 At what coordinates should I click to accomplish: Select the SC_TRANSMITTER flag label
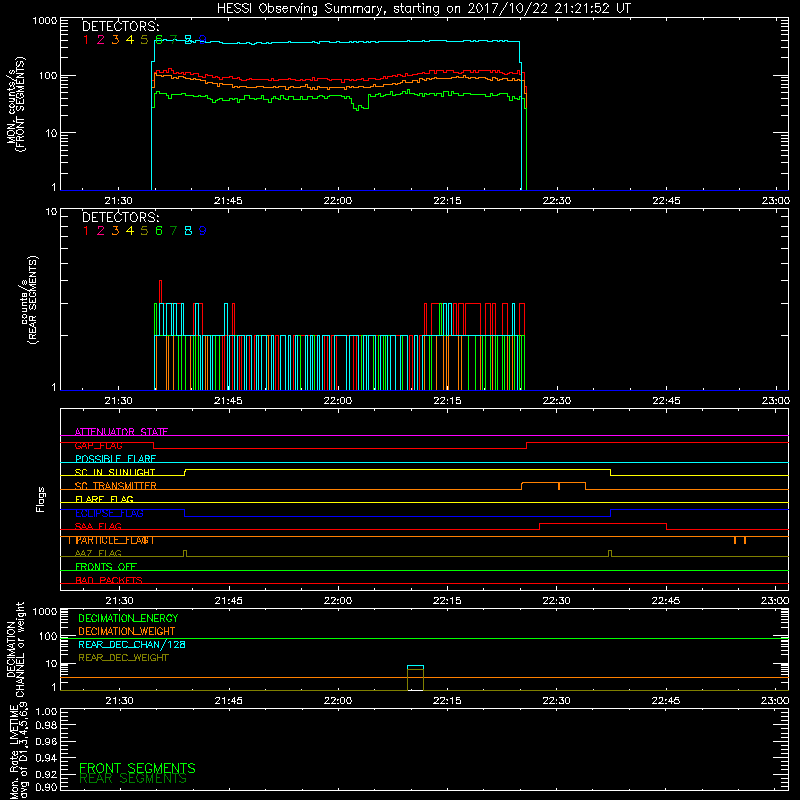(115, 486)
